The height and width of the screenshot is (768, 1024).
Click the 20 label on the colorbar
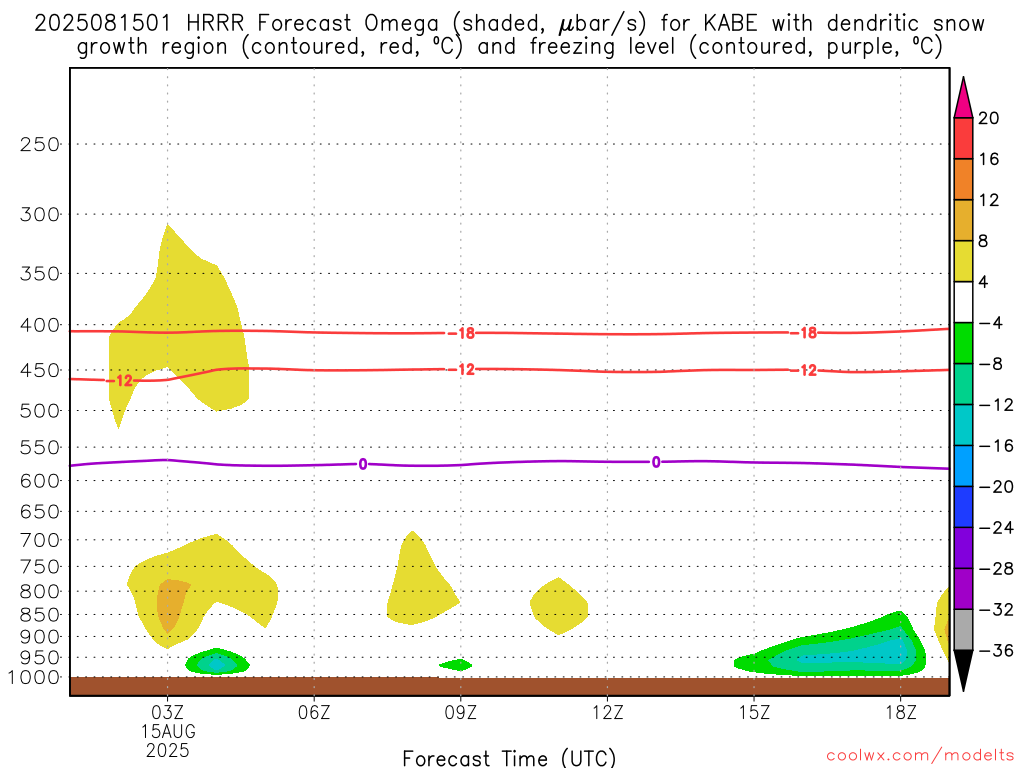click(x=989, y=118)
